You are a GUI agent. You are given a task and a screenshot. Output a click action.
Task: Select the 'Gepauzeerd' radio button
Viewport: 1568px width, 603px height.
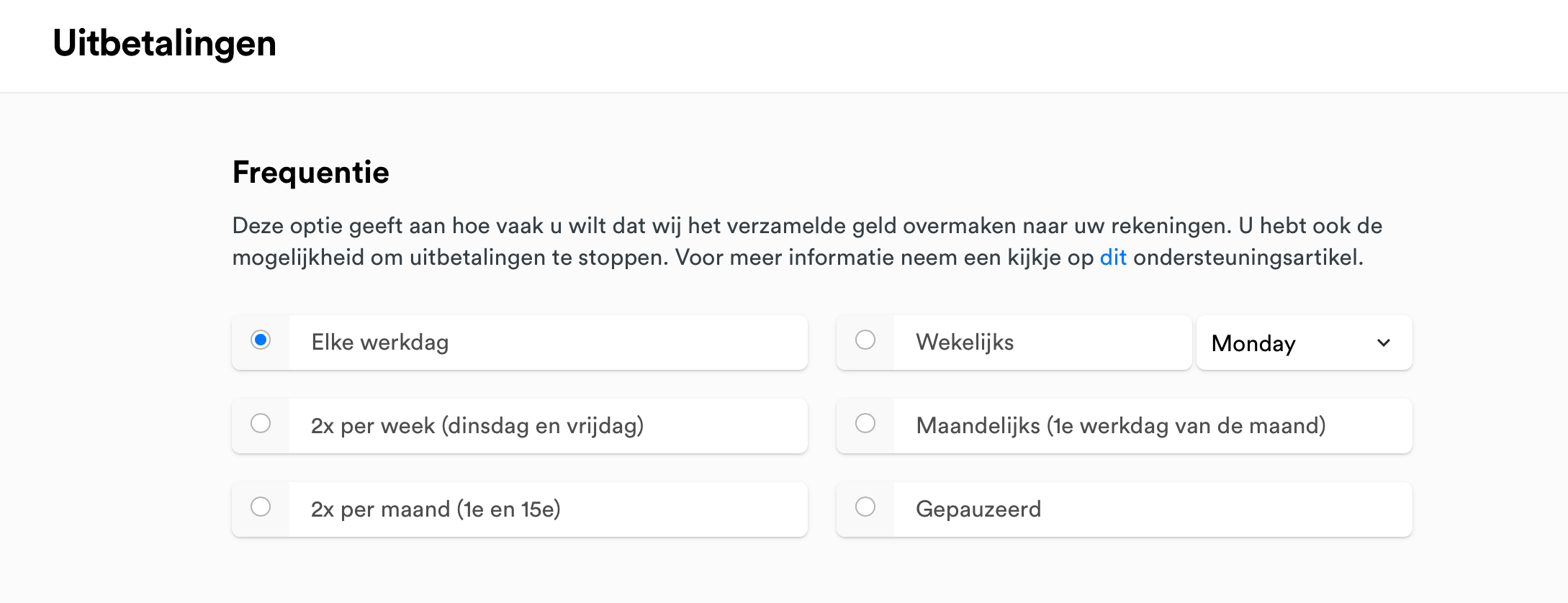(865, 507)
